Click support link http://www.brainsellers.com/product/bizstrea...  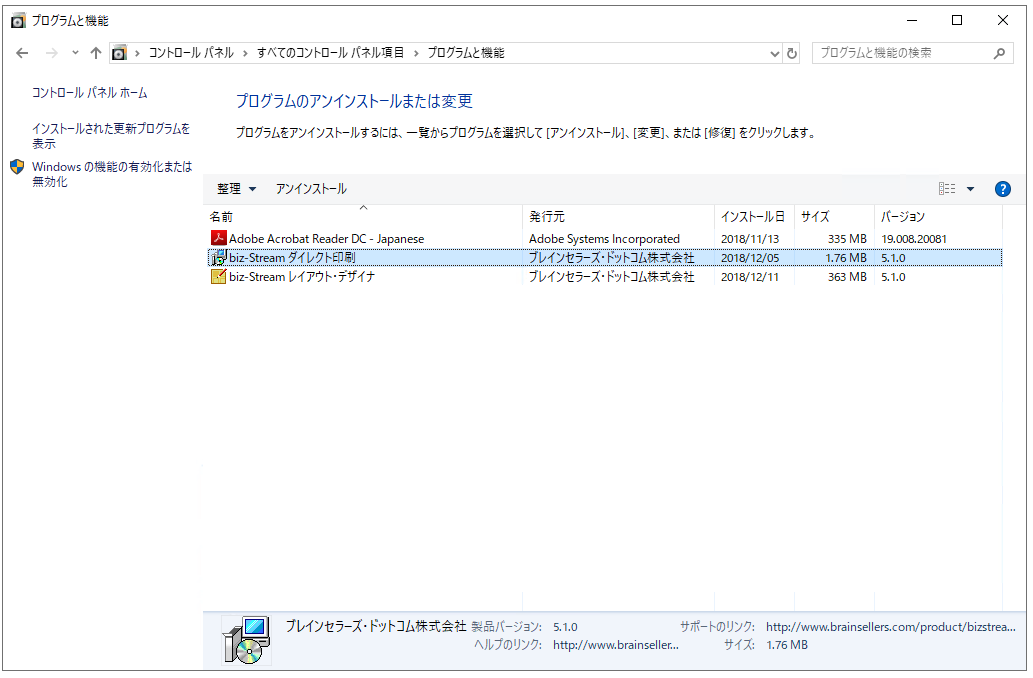[891, 627]
